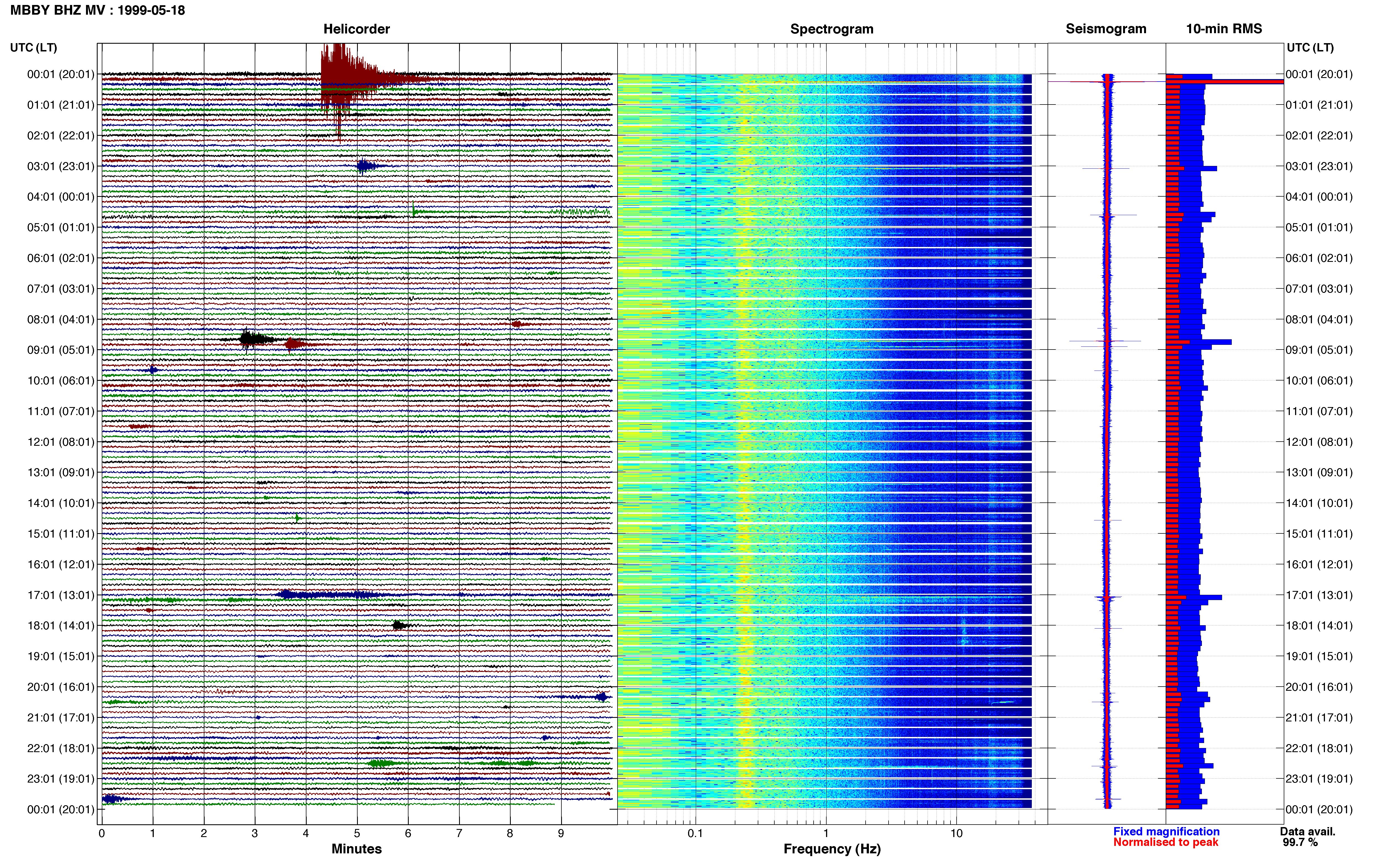Click the 10 tick on the frequency axis

[x=956, y=833]
